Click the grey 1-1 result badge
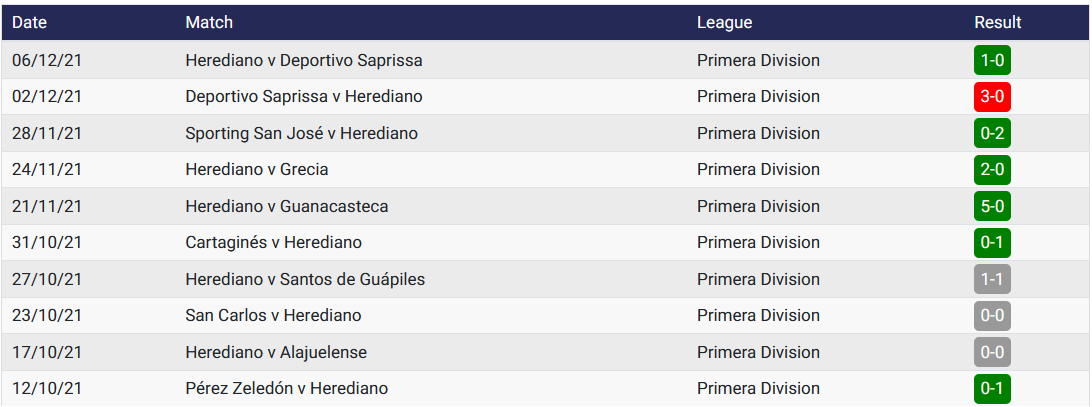The height and width of the screenshot is (407, 1092). click(x=992, y=279)
